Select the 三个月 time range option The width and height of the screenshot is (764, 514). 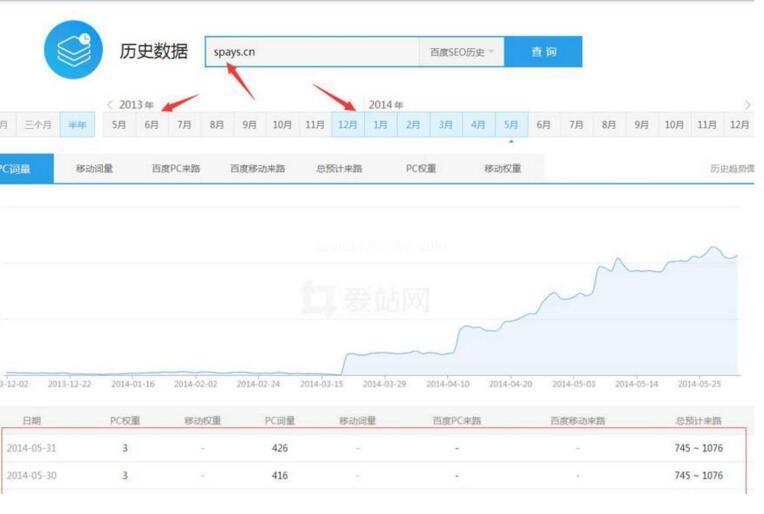(x=37, y=125)
